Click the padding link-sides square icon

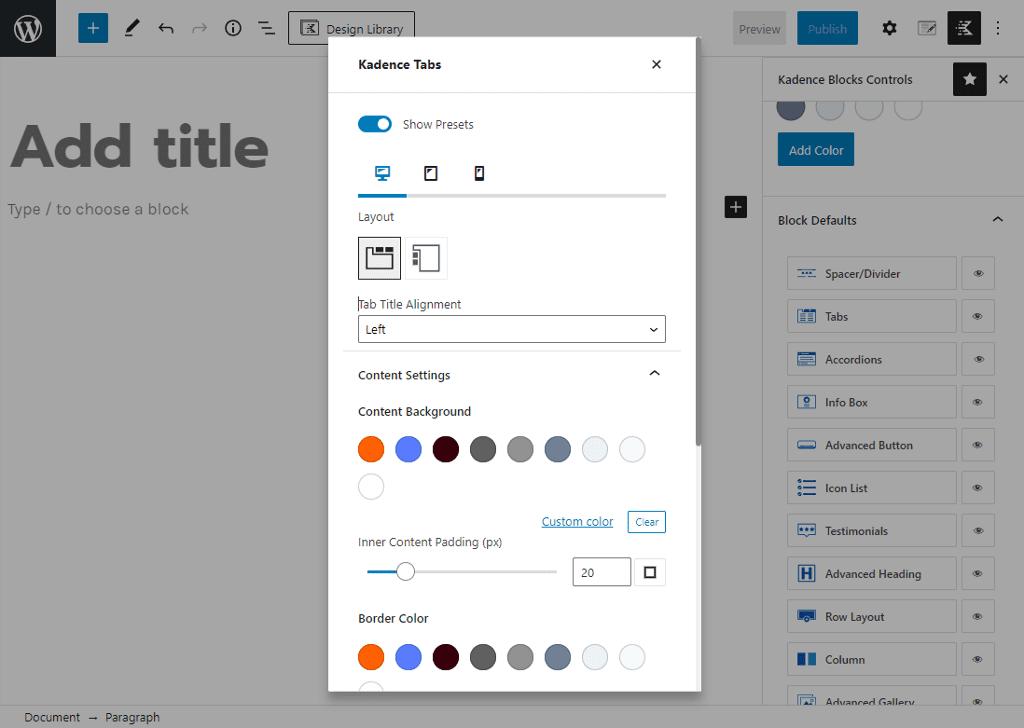click(x=650, y=572)
